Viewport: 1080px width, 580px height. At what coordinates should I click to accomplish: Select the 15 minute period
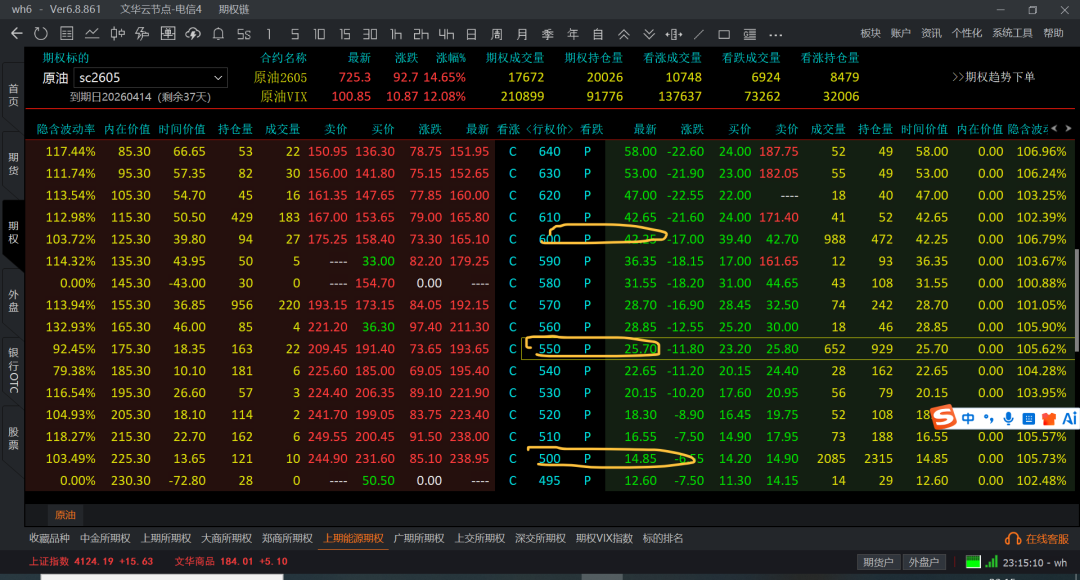[344, 34]
